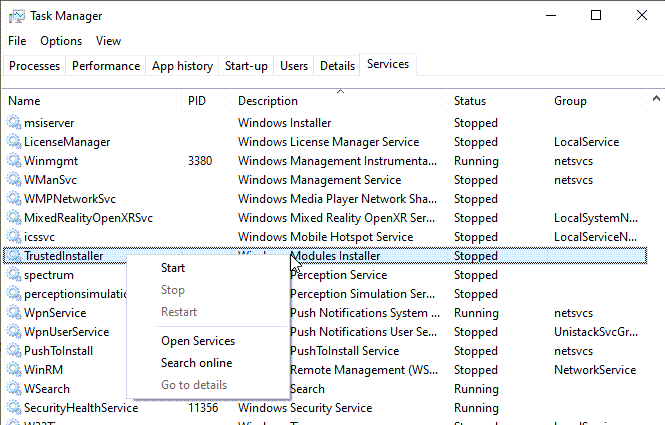Click the WMPNetworkSvc service gear icon
This screenshot has height=425, width=665.
point(14,199)
